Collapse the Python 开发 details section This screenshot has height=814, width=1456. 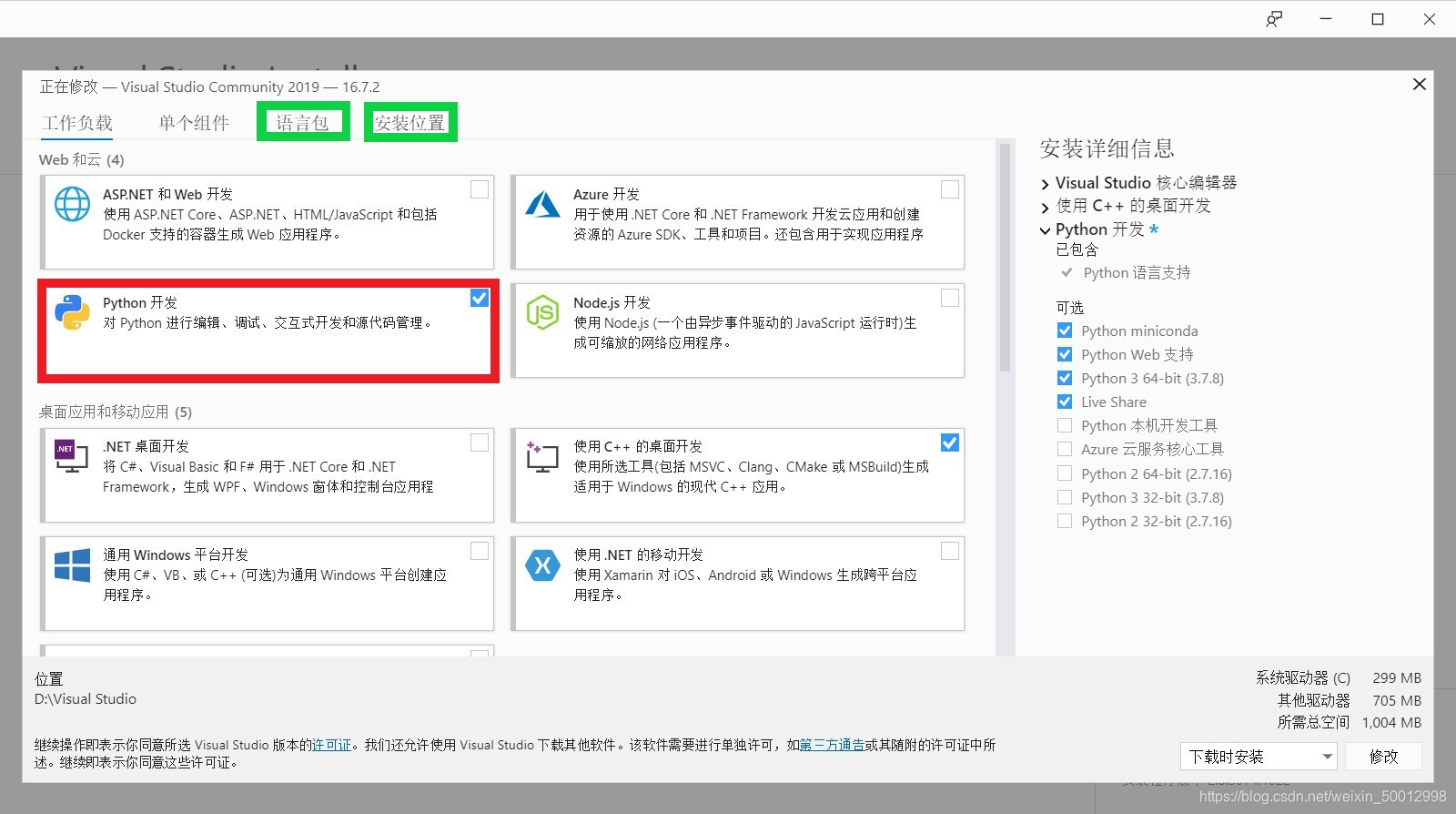coord(1045,230)
